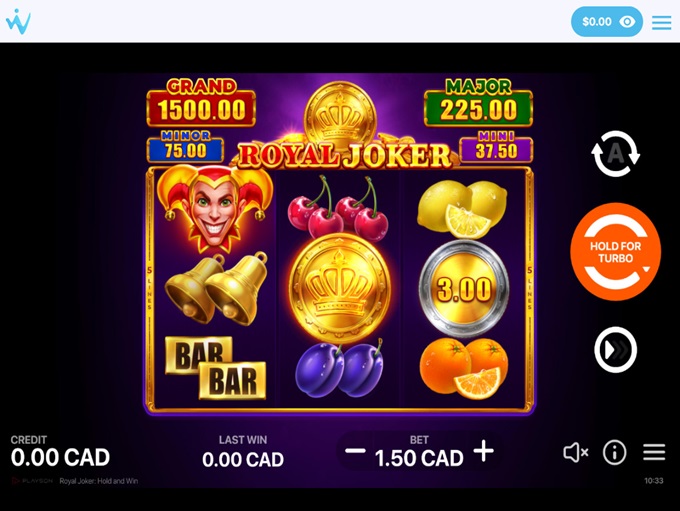Click the Grand 1500.00 jackpot display
680x511 pixels.
[201, 102]
